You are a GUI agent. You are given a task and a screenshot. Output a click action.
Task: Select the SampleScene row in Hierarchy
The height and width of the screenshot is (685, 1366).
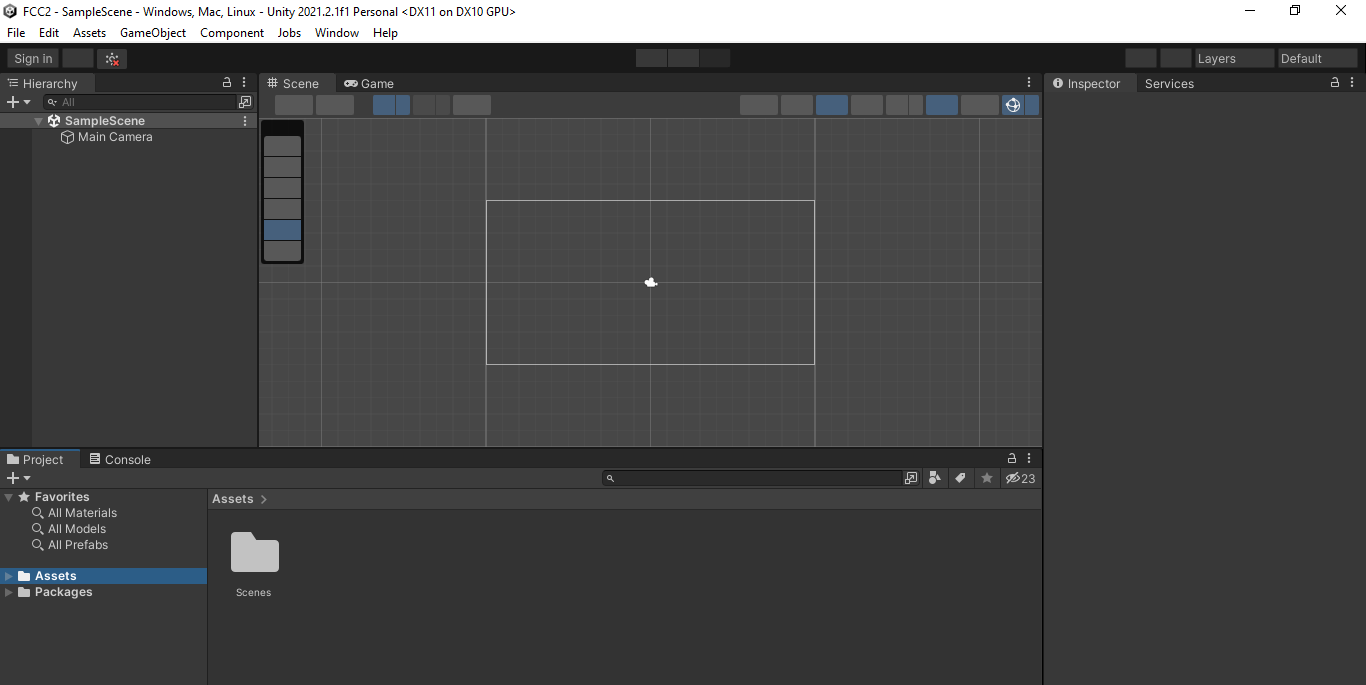point(129,121)
